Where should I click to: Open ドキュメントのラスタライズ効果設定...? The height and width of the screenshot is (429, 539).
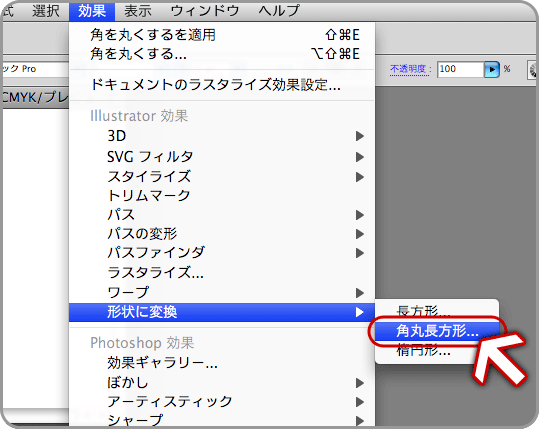coord(222,85)
